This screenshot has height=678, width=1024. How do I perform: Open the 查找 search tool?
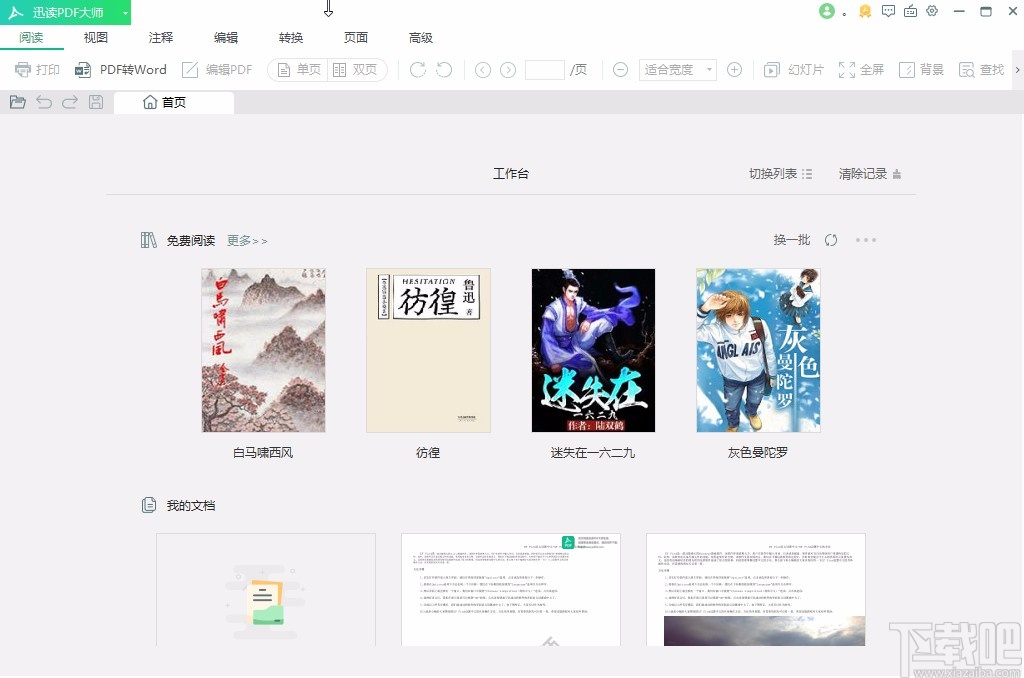click(x=981, y=69)
